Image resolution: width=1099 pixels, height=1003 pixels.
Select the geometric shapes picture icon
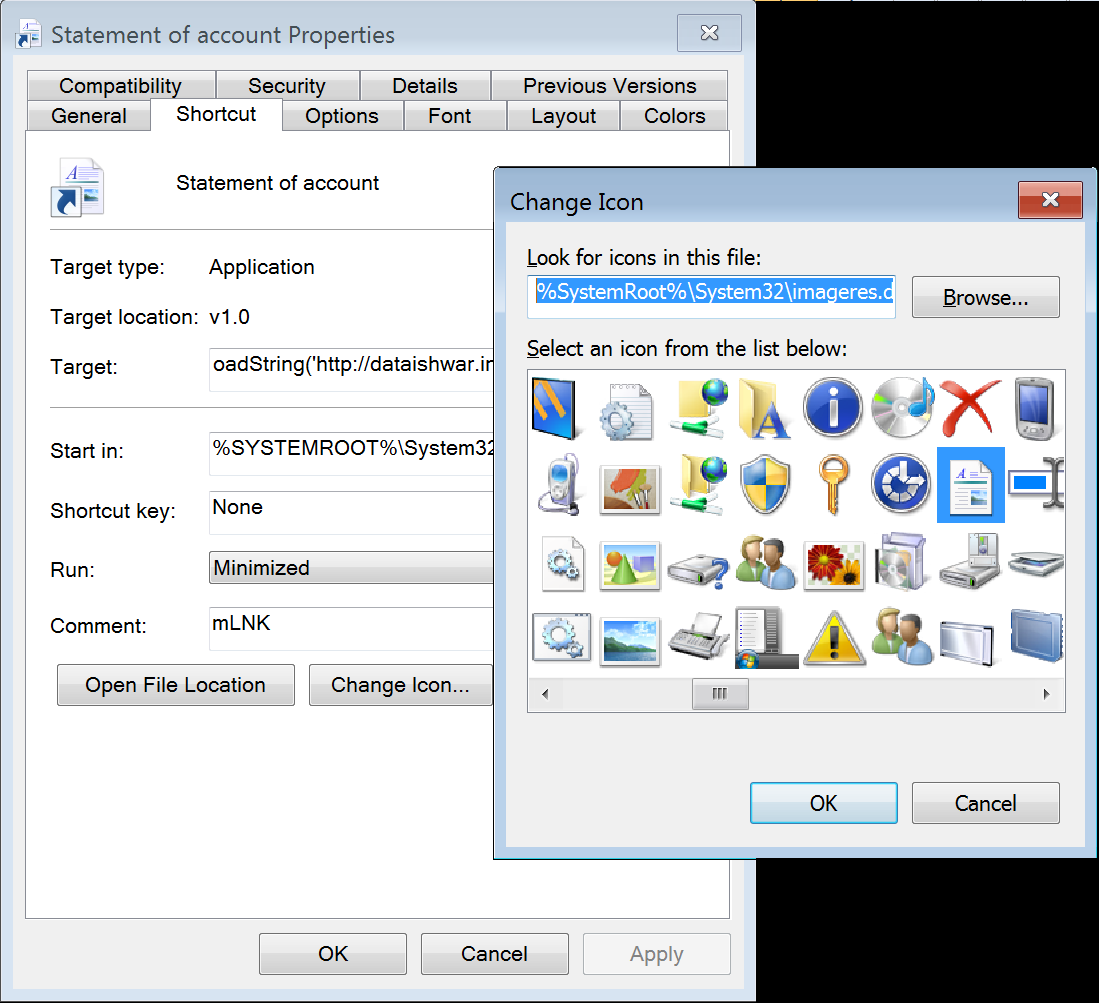coord(629,565)
